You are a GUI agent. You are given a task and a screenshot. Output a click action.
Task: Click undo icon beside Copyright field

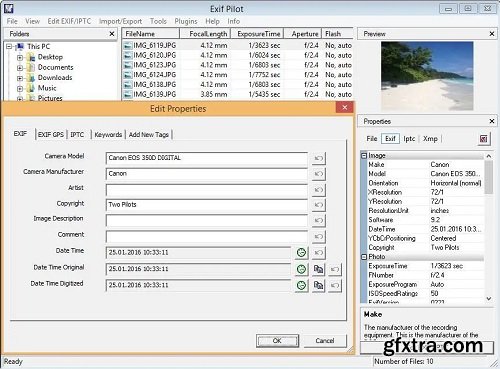click(x=319, y=205)
